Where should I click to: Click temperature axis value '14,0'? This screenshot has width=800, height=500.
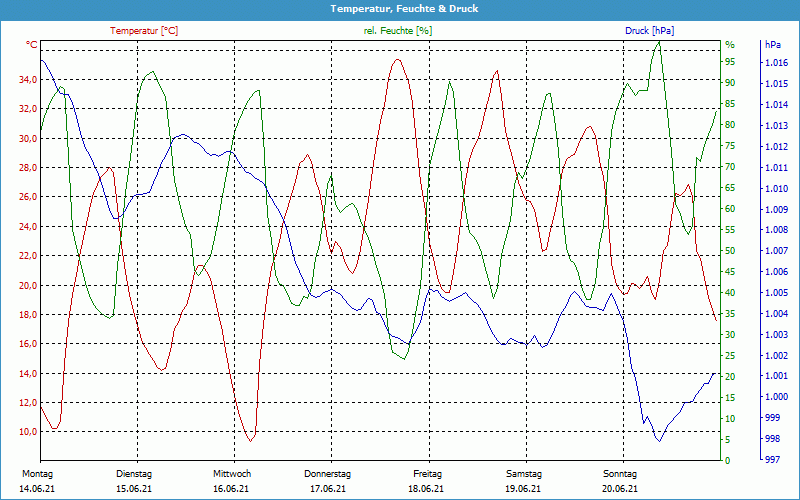[28, 373]
